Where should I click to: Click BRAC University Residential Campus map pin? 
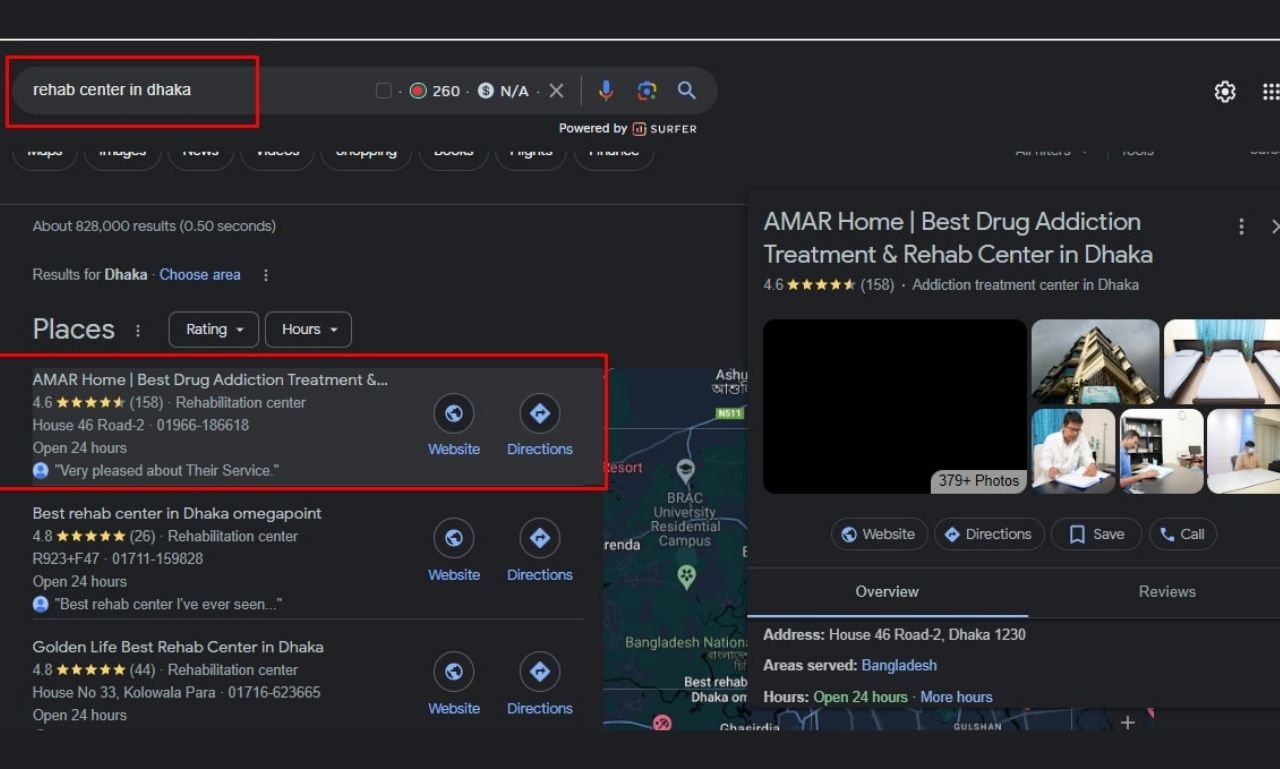(x=685, y=471)
